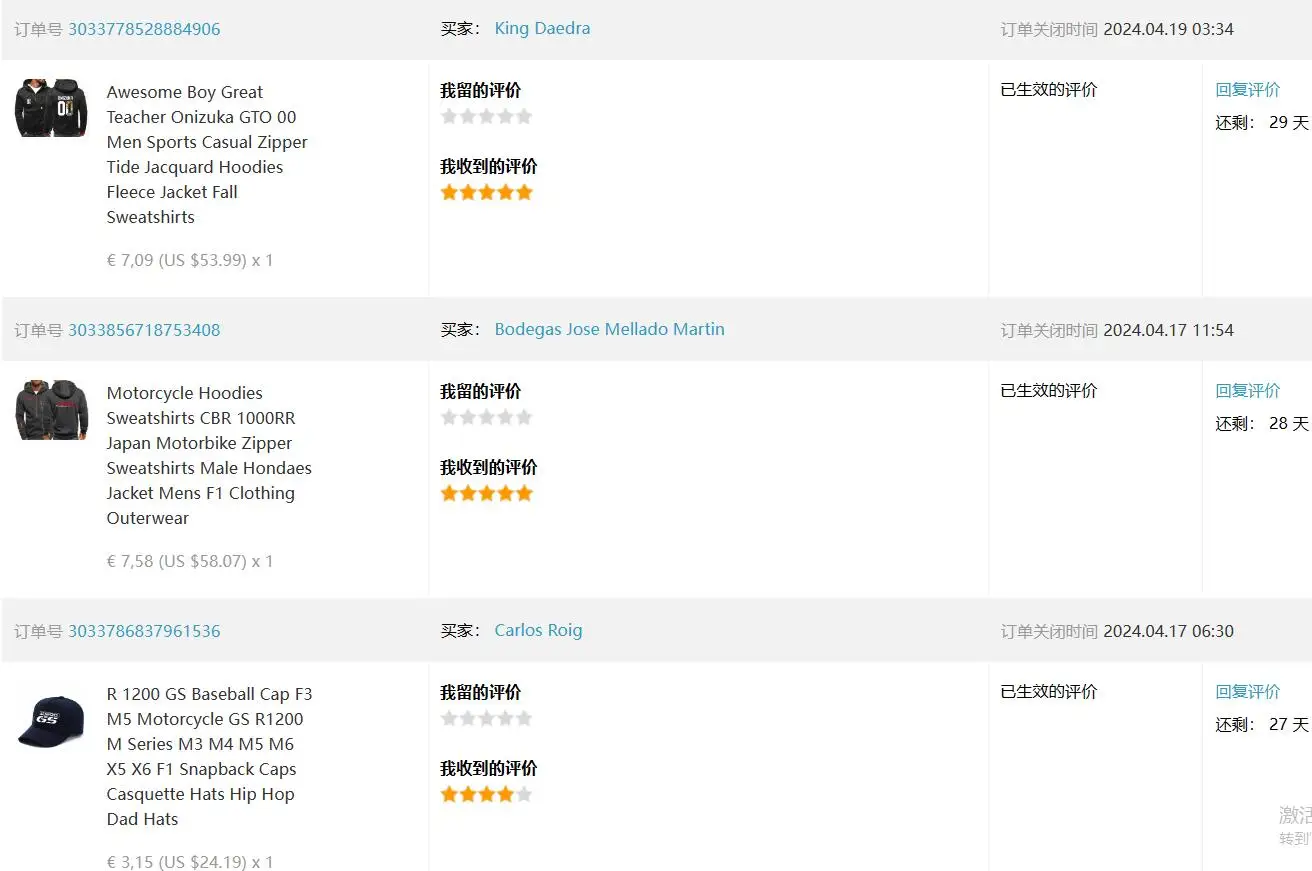This screenshot has width=1312, height=871.
Task: Reply to Carlos Roig's review
Action: pos(1247,692)
